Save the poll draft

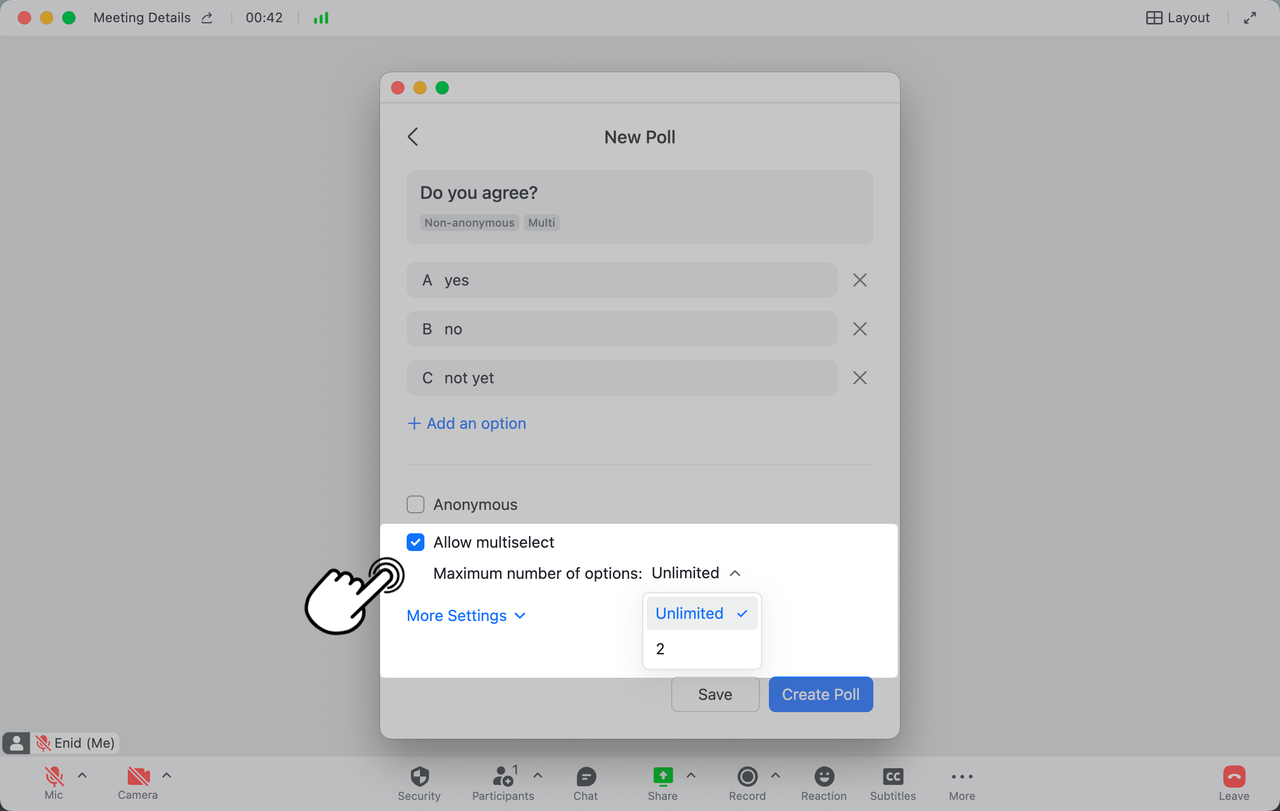pos(714,694)
